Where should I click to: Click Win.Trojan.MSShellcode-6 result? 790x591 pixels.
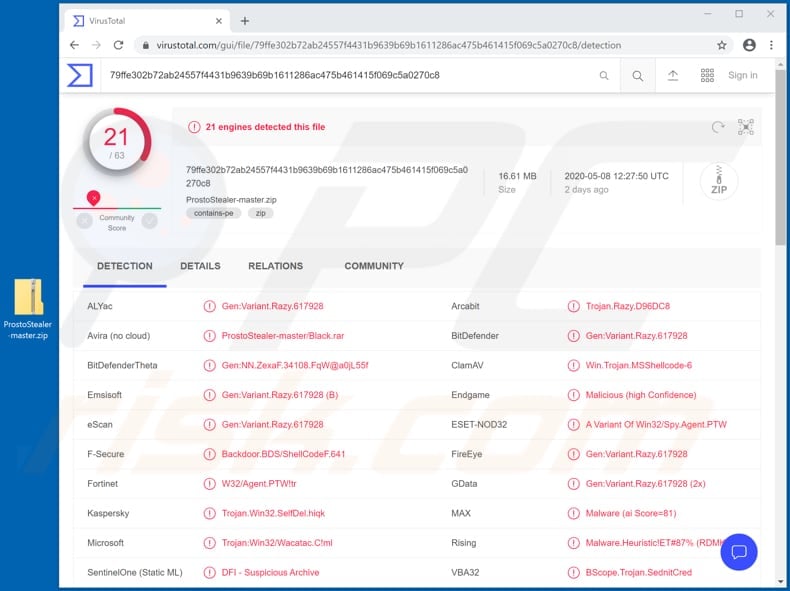click(x=638, y=365)
